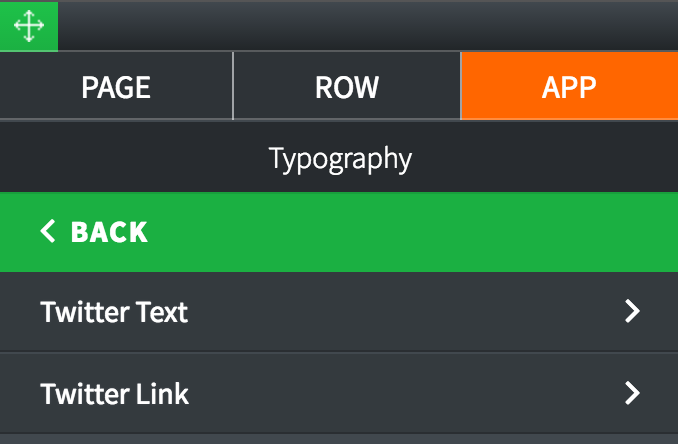
Task: Expand the Twitter Text row chevron
Action: click(x=631, y=312)
